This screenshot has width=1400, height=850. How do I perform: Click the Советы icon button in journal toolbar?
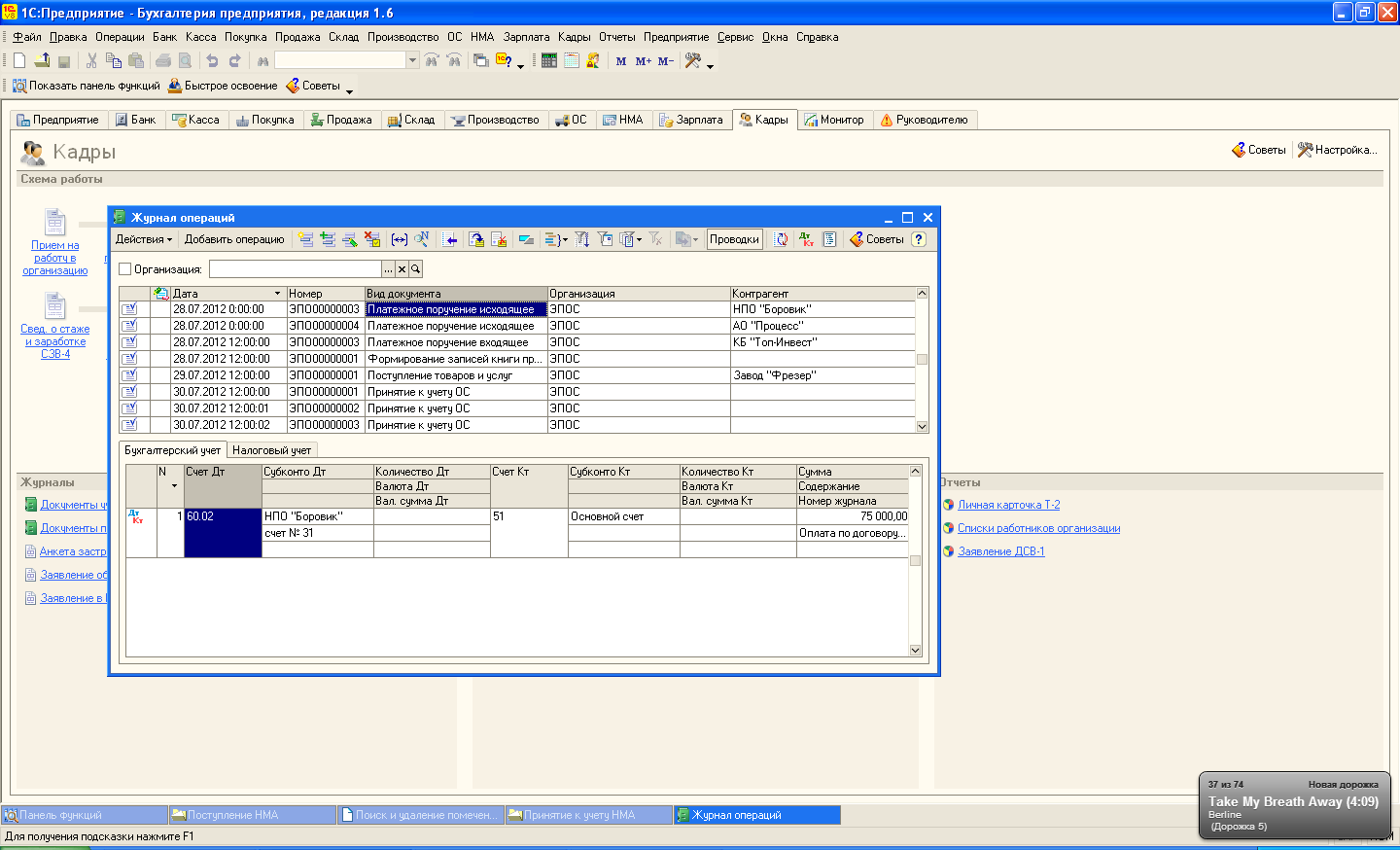[x=876, y=239]
